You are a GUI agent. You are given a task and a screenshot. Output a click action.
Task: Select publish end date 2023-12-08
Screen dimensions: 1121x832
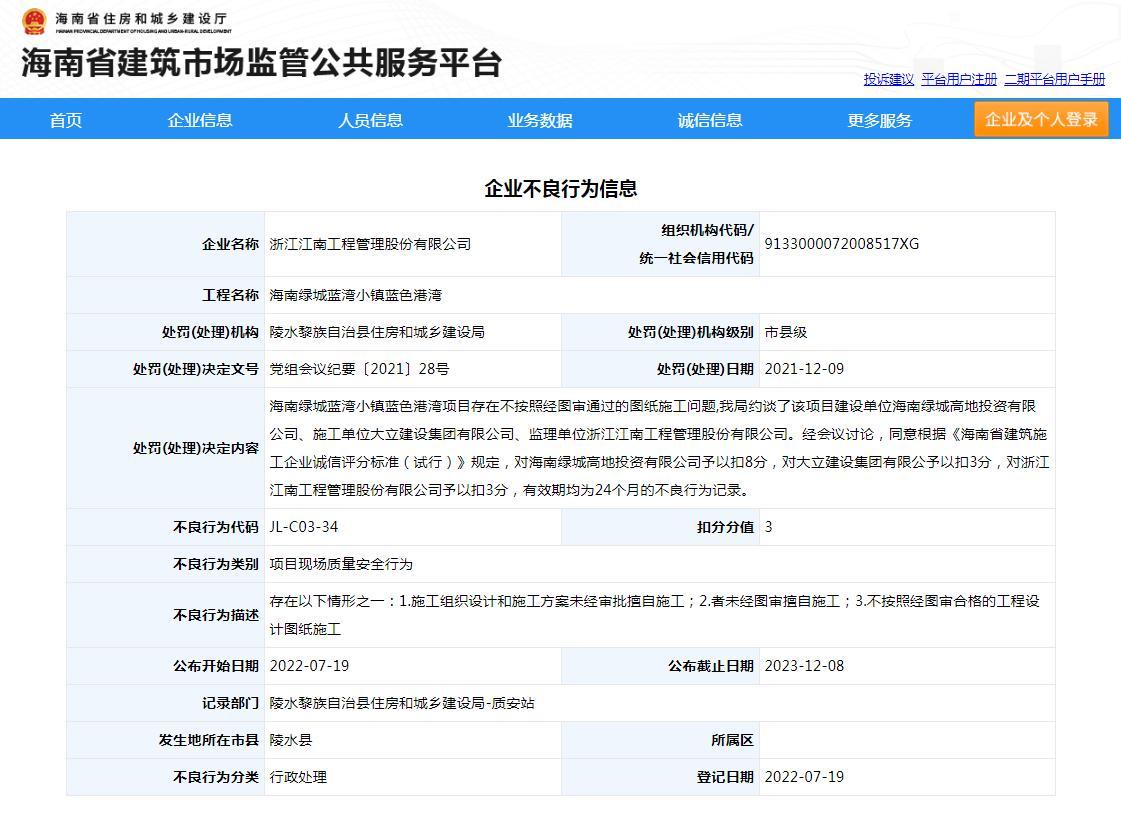(x=804, y=666)
